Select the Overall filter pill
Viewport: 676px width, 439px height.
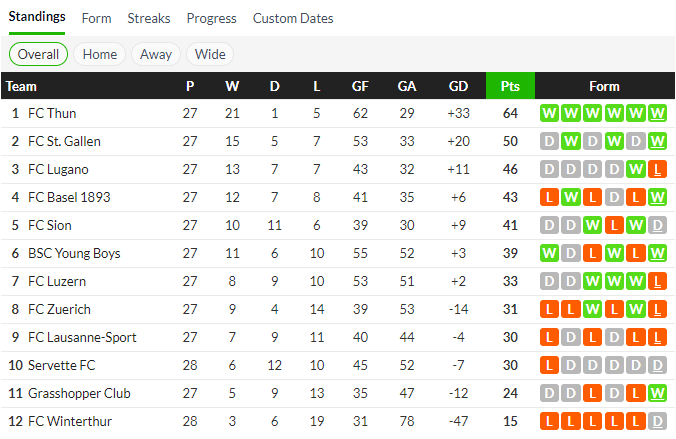coord(38,54)
